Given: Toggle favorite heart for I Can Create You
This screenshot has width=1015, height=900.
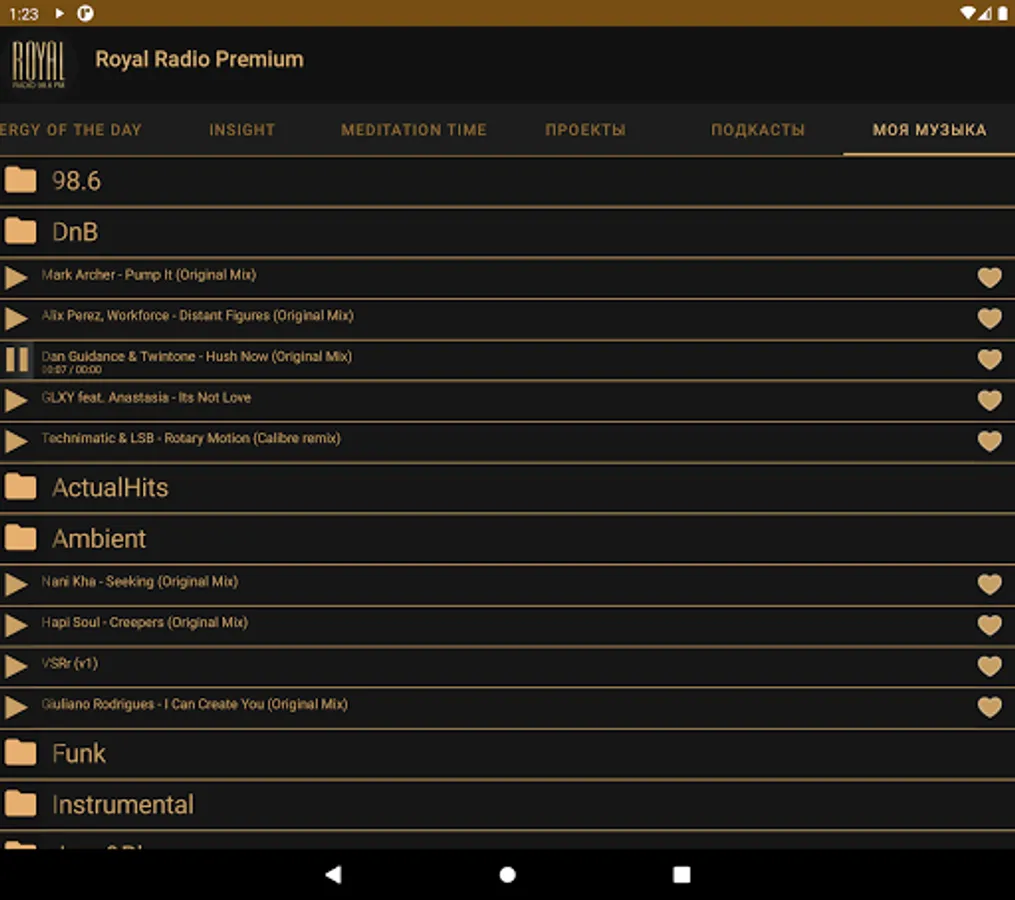Looking at the screenshot, I should pos(989,706).
